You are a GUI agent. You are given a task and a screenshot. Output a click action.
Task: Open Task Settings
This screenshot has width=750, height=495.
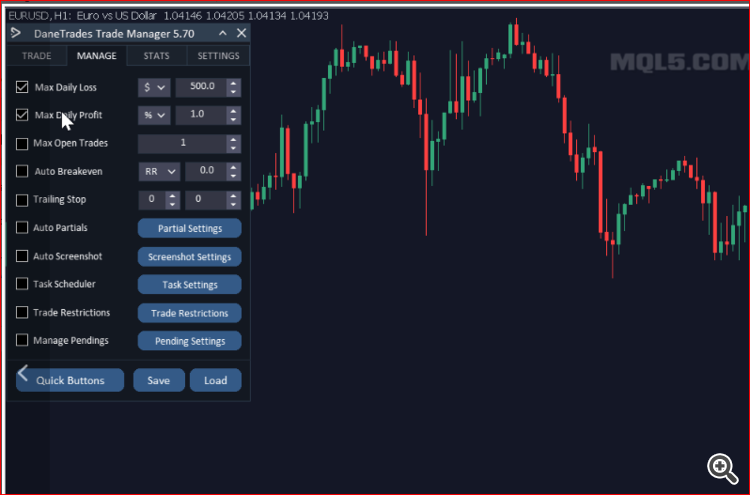coord(189,285)
